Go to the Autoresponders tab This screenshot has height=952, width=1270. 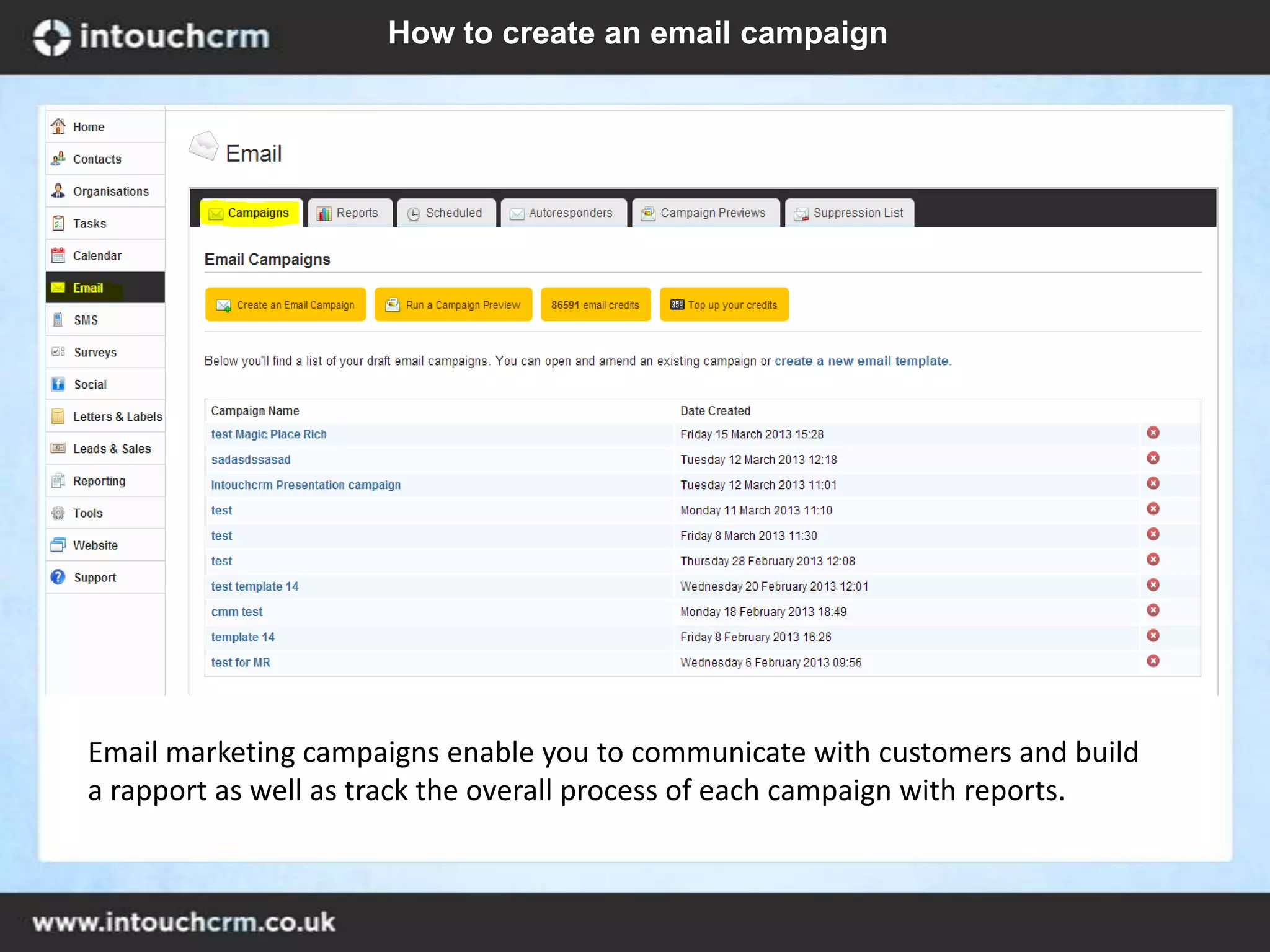click(x=562, y=213)
